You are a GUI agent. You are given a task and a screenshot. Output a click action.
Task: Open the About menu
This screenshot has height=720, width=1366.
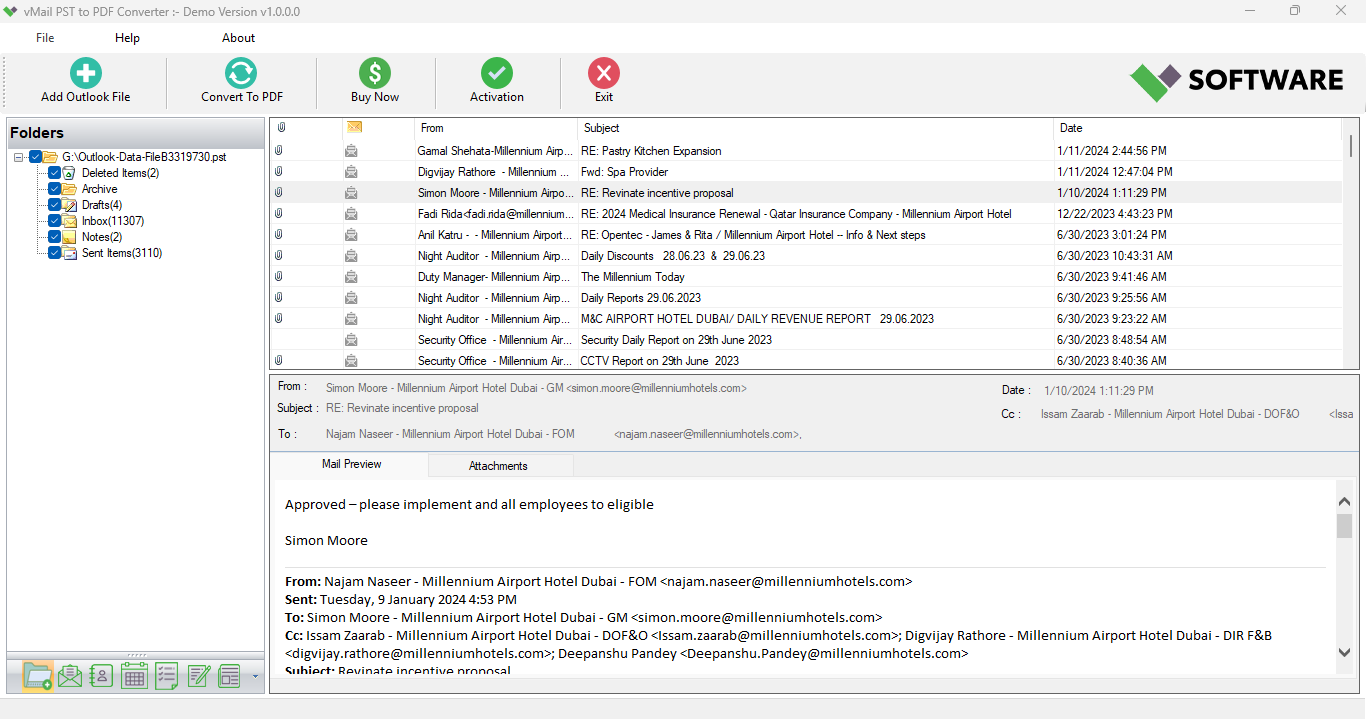(x=238, y=37)
